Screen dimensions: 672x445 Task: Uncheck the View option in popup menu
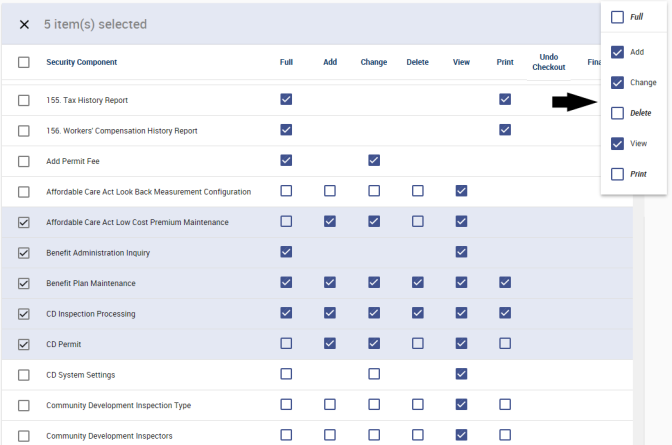click(617, 144)
